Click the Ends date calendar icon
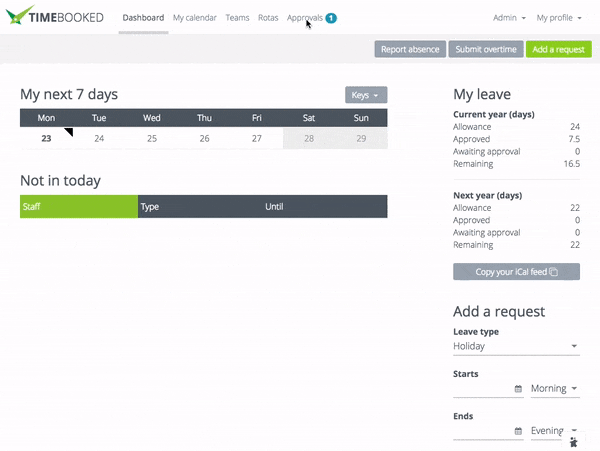 (518, 431)
